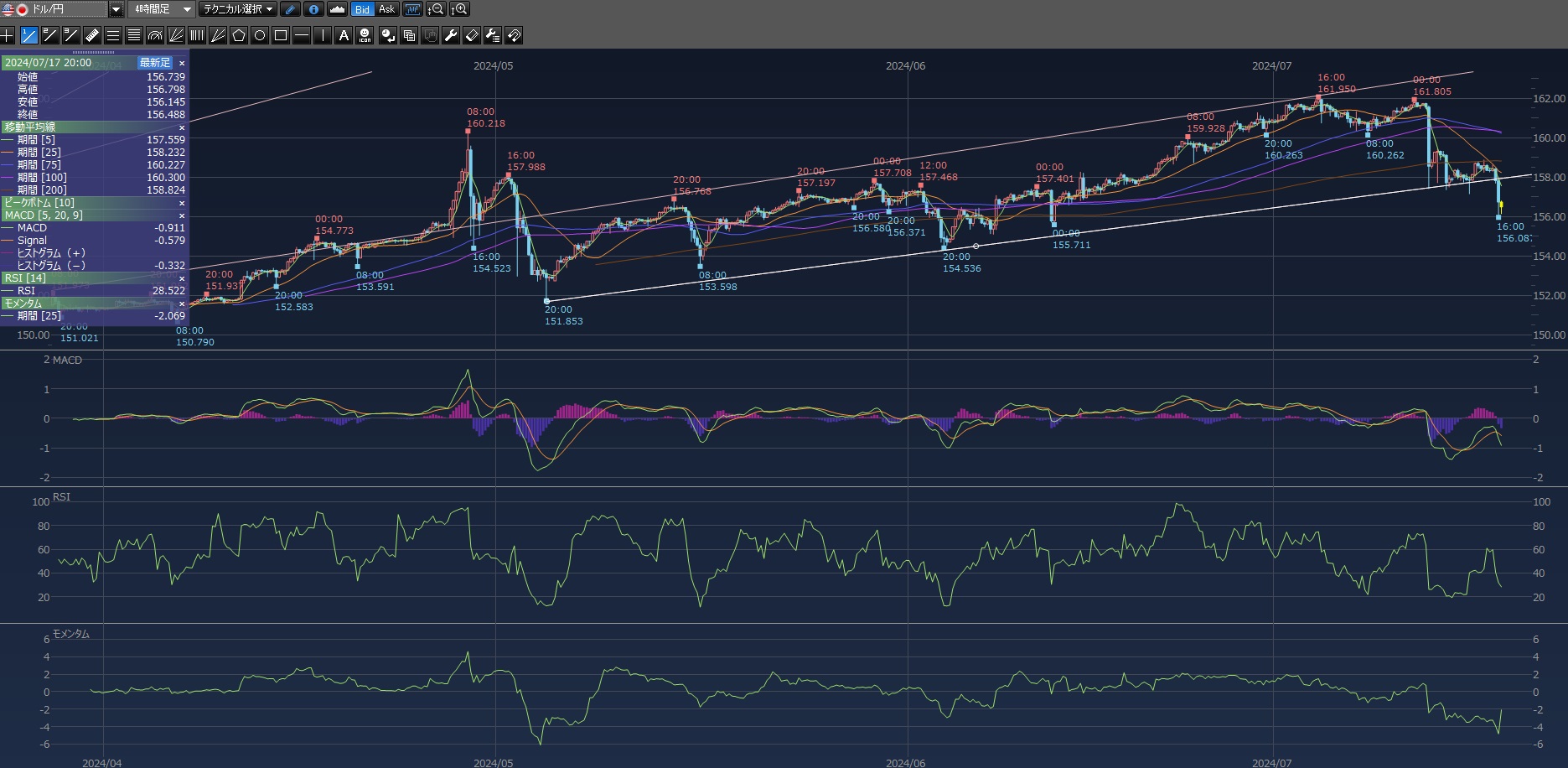
Task: Zoom out the chart with magnifier minus
Action: 436,9
